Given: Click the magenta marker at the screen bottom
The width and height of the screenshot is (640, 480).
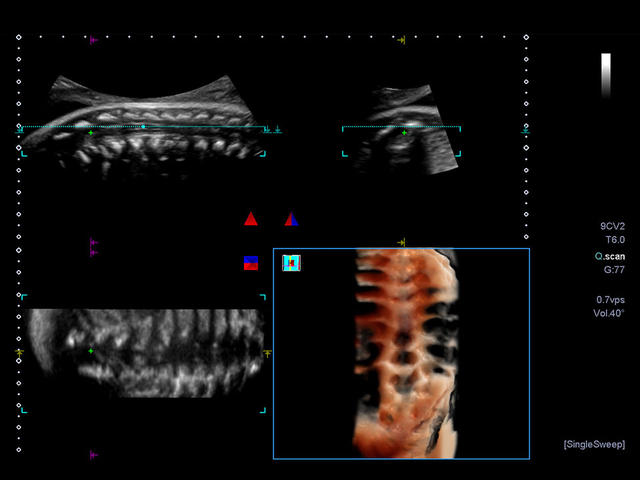Looking at the screenshot, I should tap(94, 455).
